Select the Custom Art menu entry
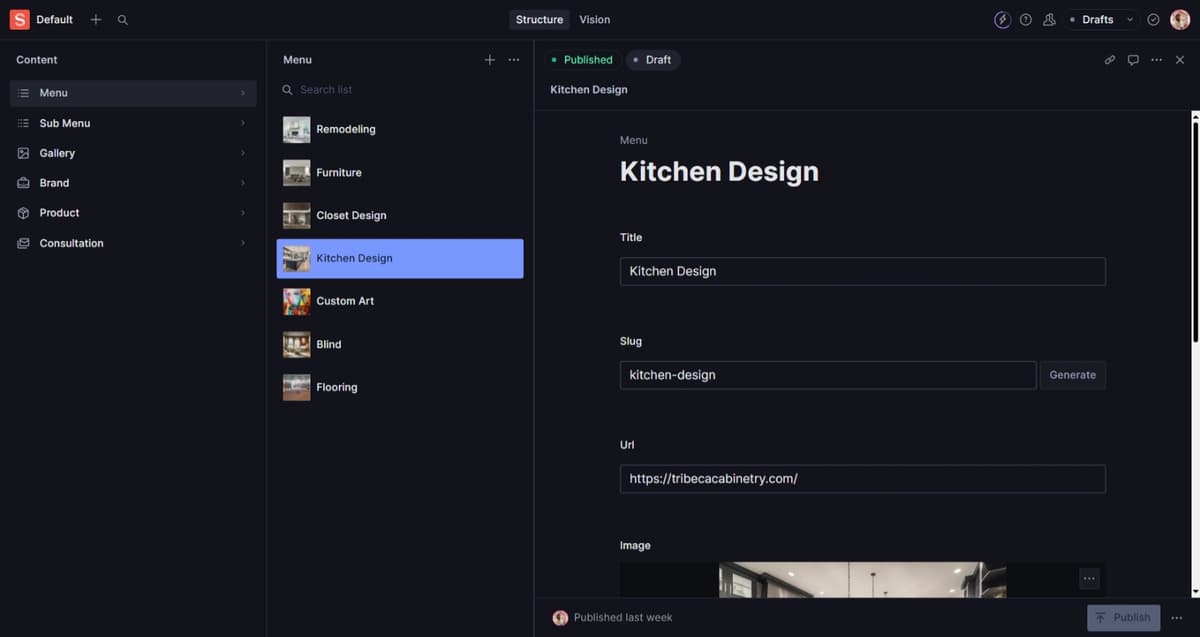The height and width of the screenshot is (637, 1200). tap(345, 300)
